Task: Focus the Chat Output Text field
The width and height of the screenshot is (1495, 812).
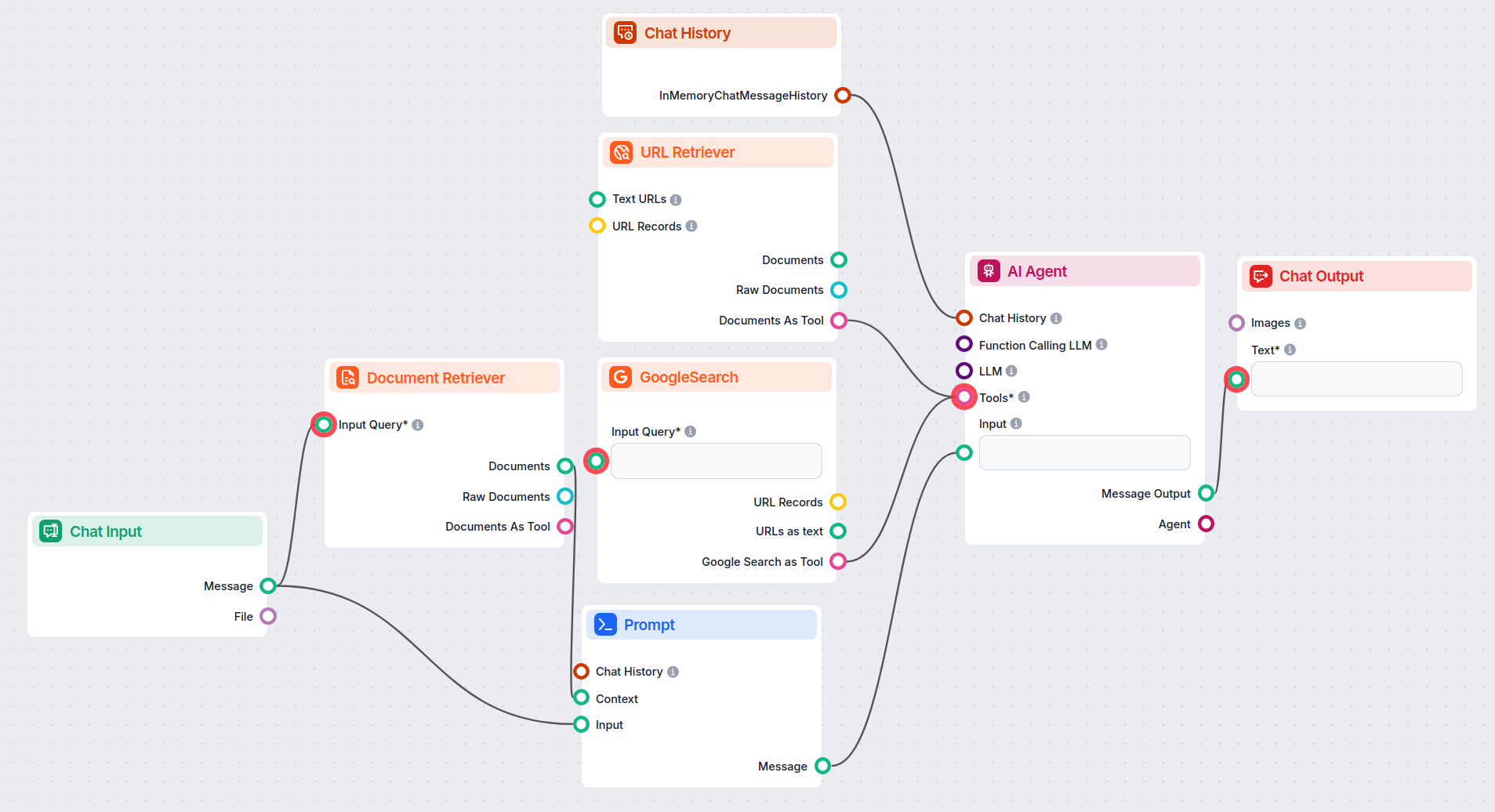Action: [1357, 379]
